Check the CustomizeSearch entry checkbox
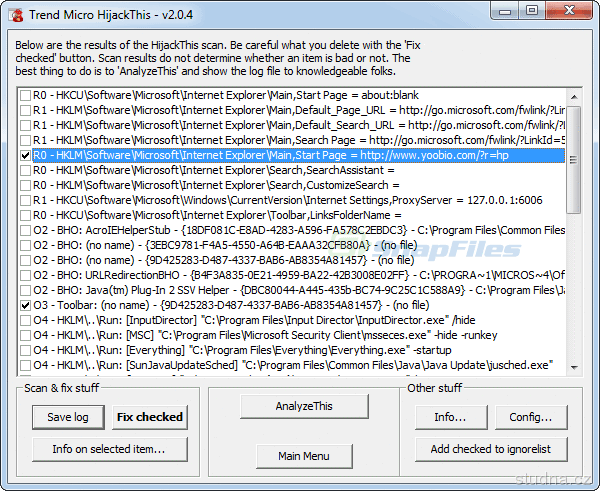600x491 pixels. [25, 185]
